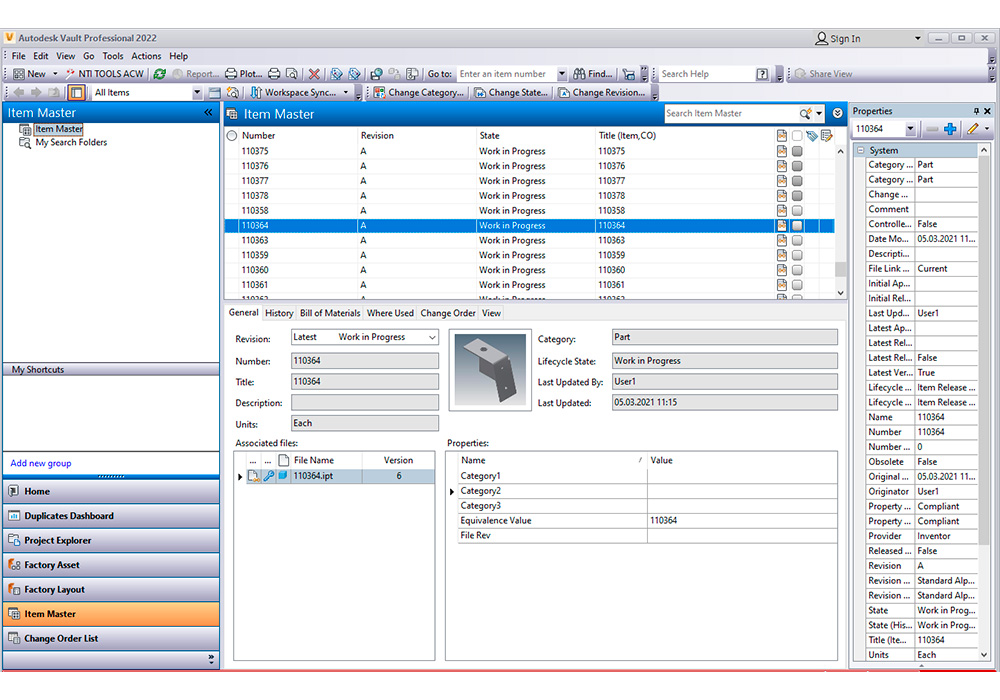Open the Revision Latest dropdown
1000x700 pixels.
[x=432, y=337]
